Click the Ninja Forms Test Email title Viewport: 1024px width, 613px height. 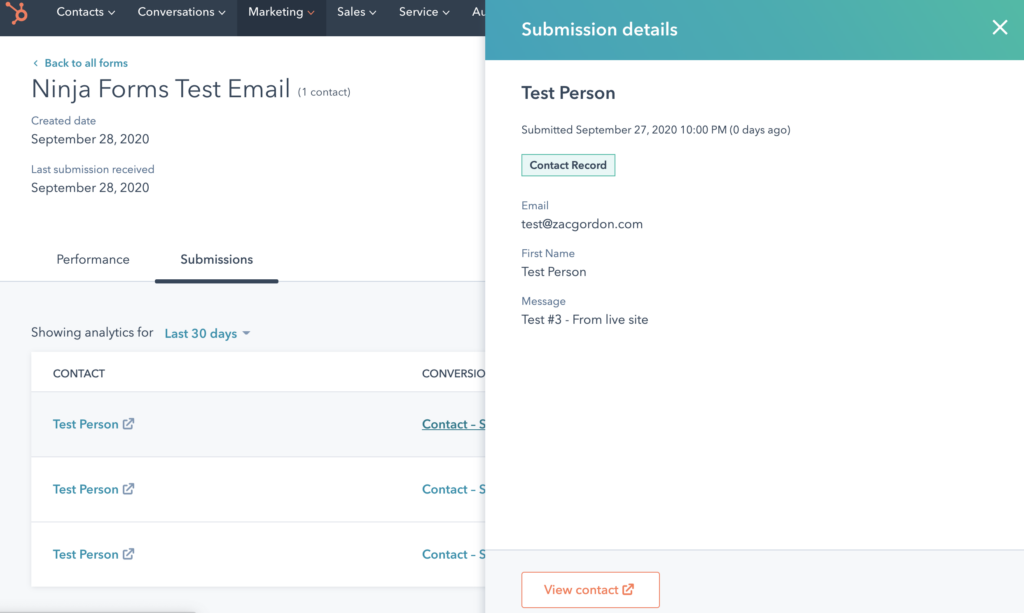161,89
